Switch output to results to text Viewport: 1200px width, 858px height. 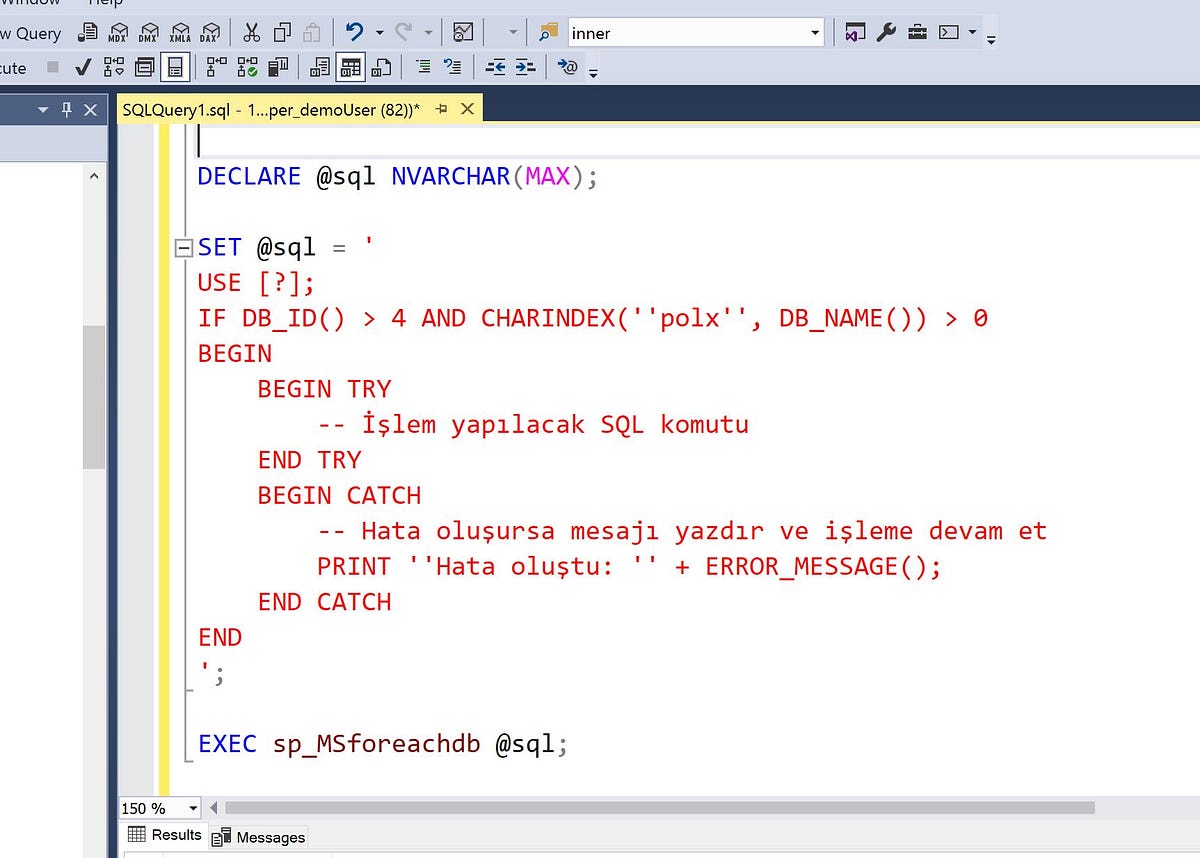click(x=319, y=68)
